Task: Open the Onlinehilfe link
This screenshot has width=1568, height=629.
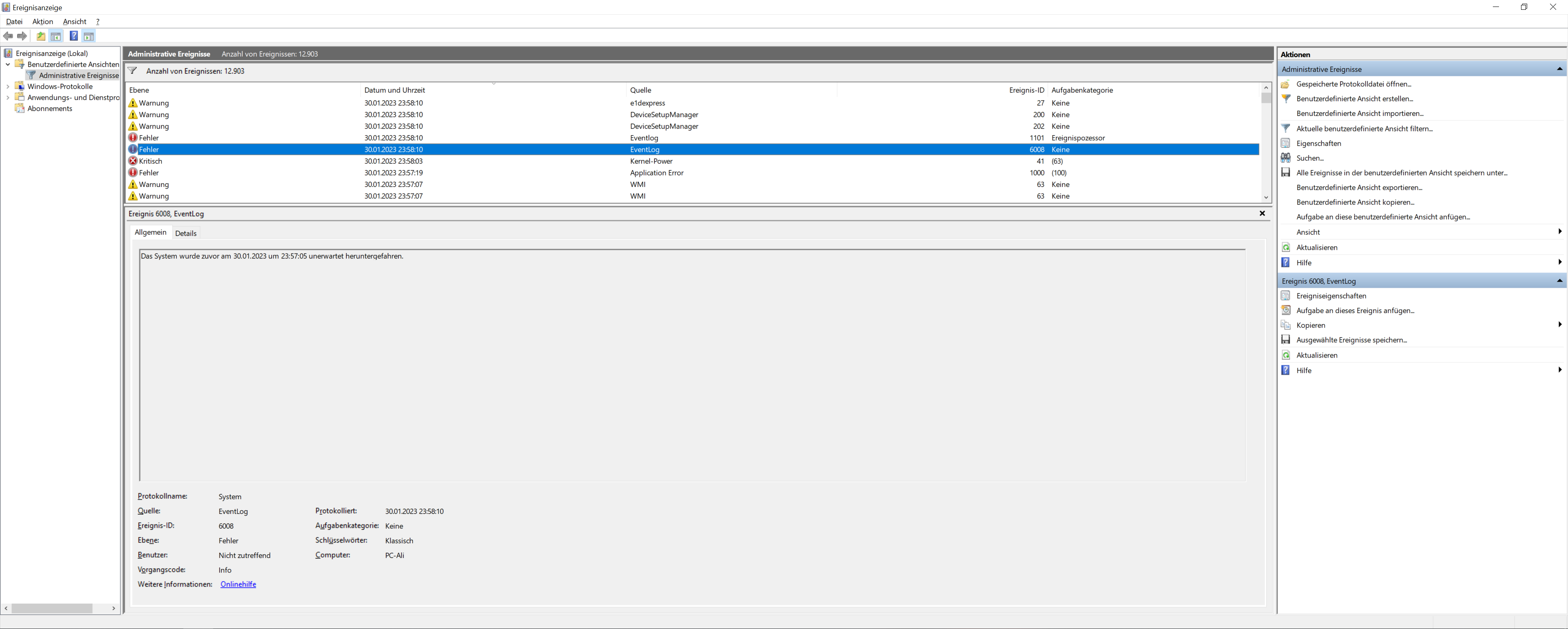Action: coord(238,584)
